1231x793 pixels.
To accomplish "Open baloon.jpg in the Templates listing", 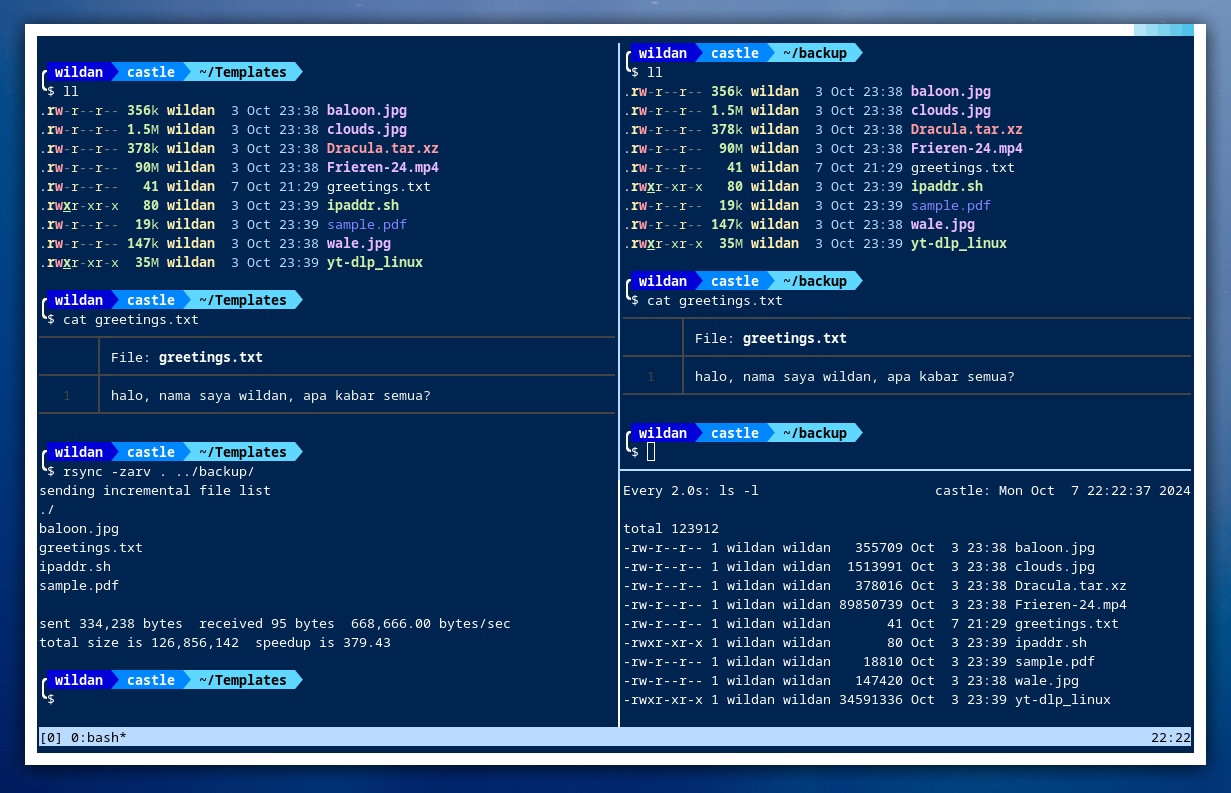I will click(x=366, y=110).
